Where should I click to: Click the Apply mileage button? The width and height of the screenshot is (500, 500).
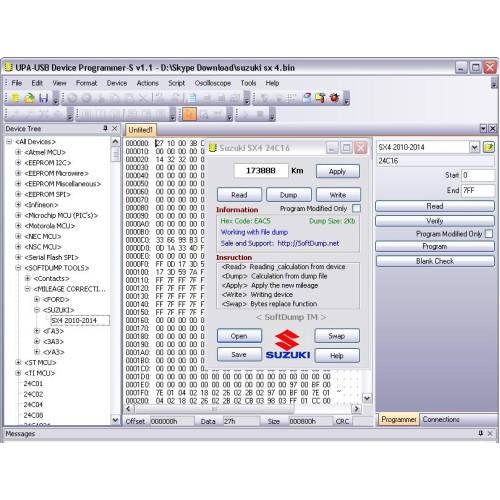coord(337,171)
